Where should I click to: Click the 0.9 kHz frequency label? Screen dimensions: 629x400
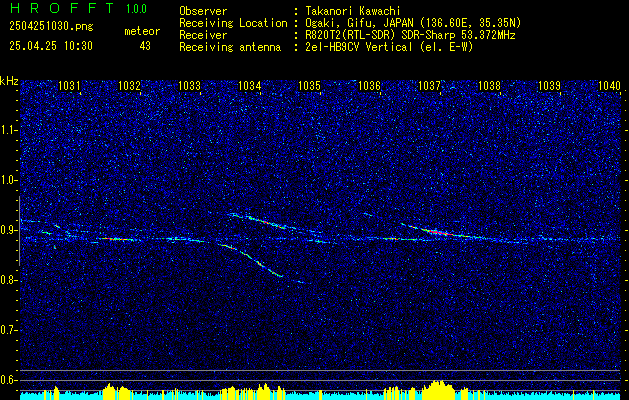8,230
